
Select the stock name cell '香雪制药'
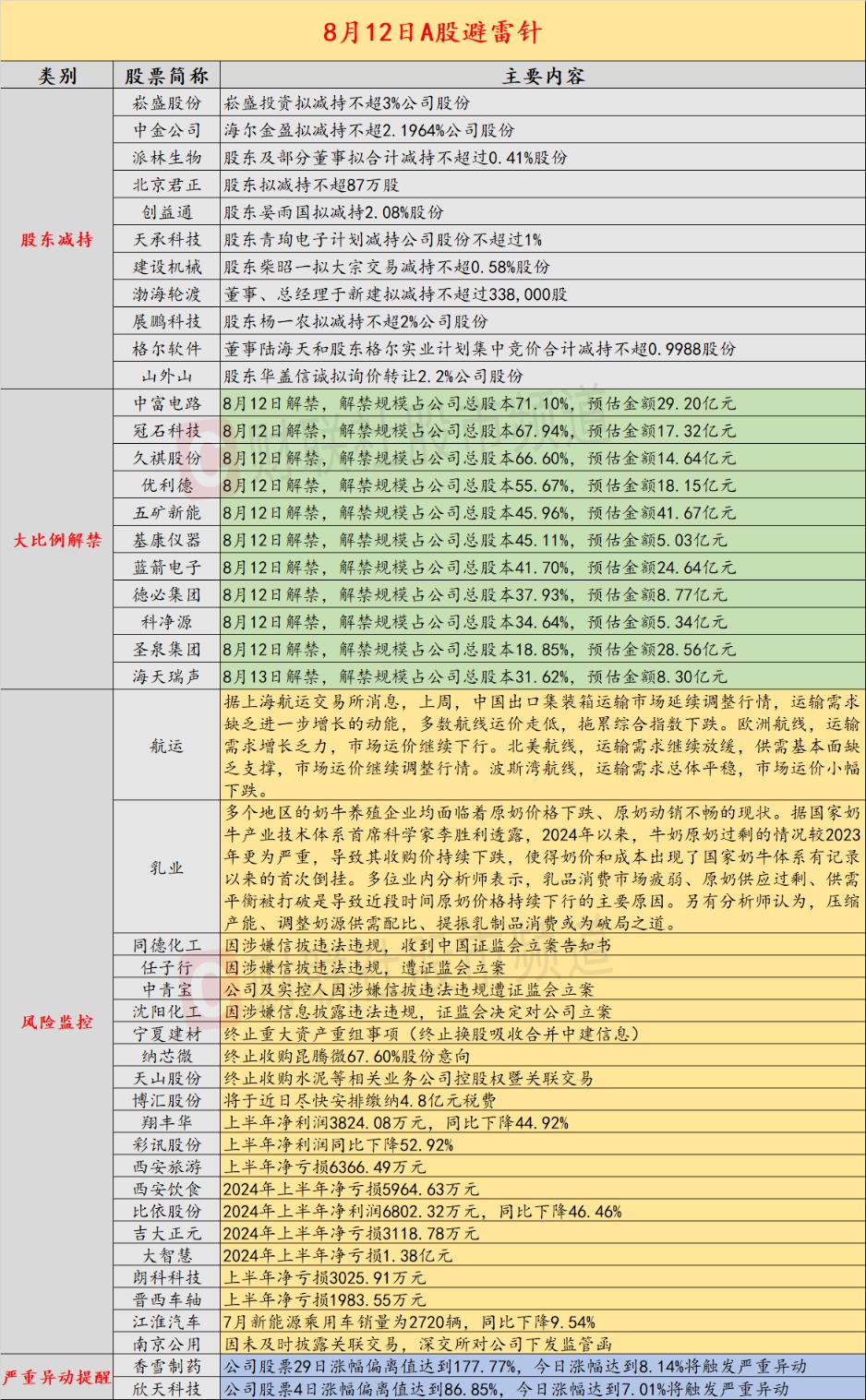pos(166,1366)
